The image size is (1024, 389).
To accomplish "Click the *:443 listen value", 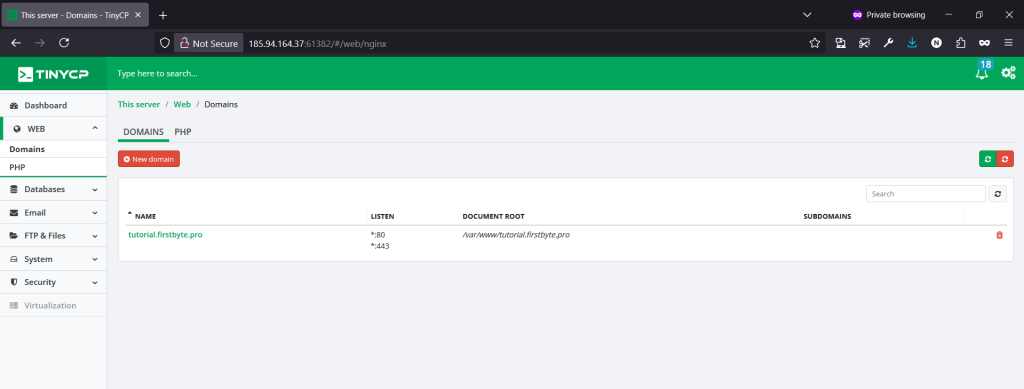I will pyautogui.click(x=380, y=246).
